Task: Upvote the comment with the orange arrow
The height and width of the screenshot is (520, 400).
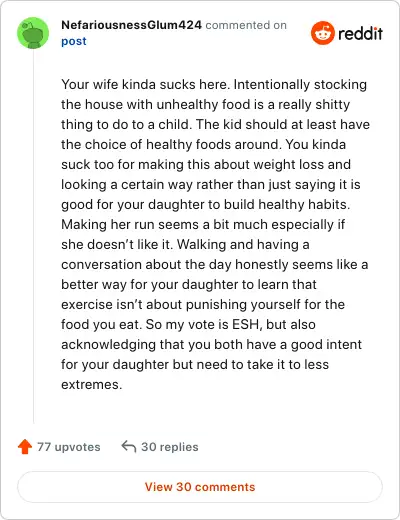Action: pyautogui.click(x=25, y=447)
